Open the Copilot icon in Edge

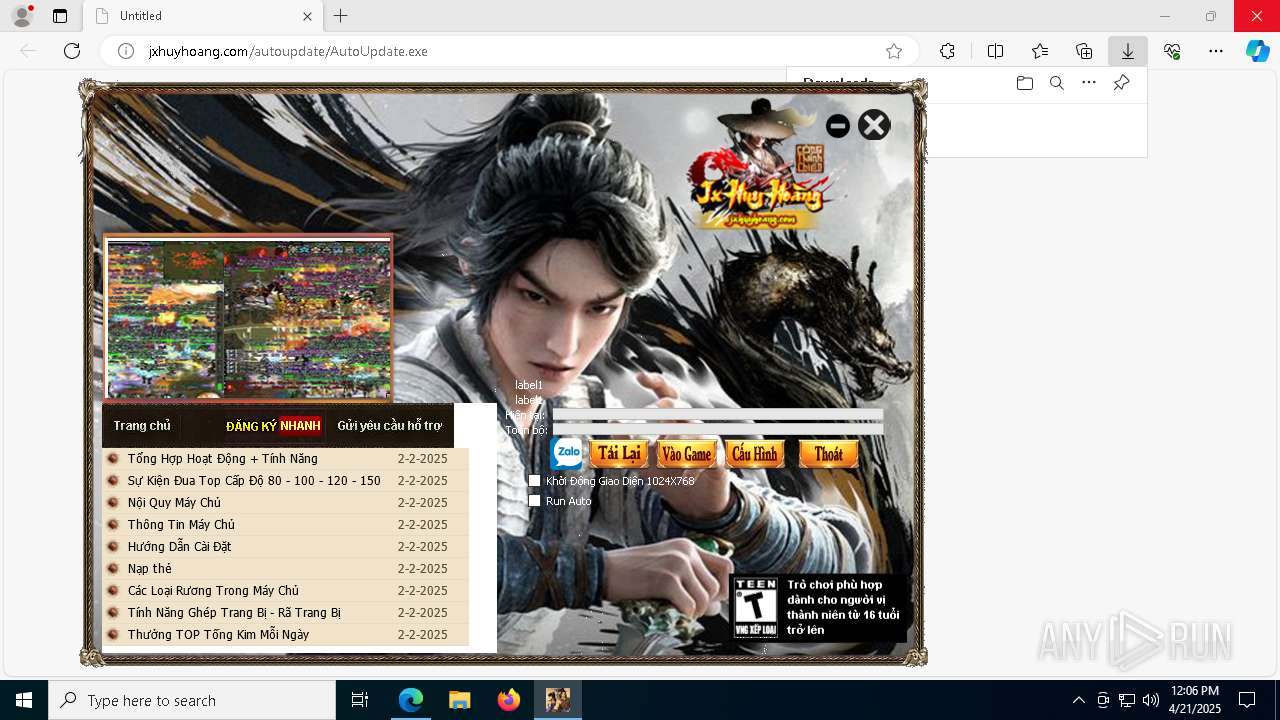pos(1258,51)
